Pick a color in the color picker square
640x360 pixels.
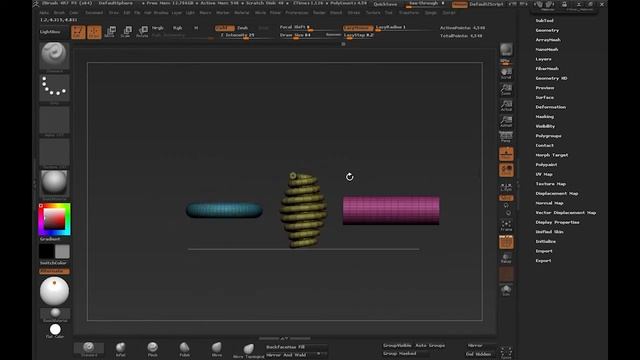tap(54, 219)
